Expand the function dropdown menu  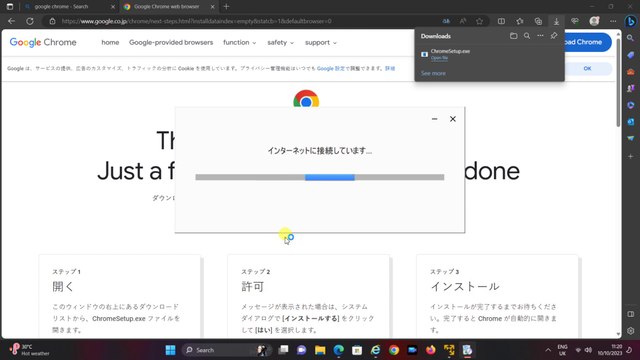pyautogui.click(x=240, y=42)
